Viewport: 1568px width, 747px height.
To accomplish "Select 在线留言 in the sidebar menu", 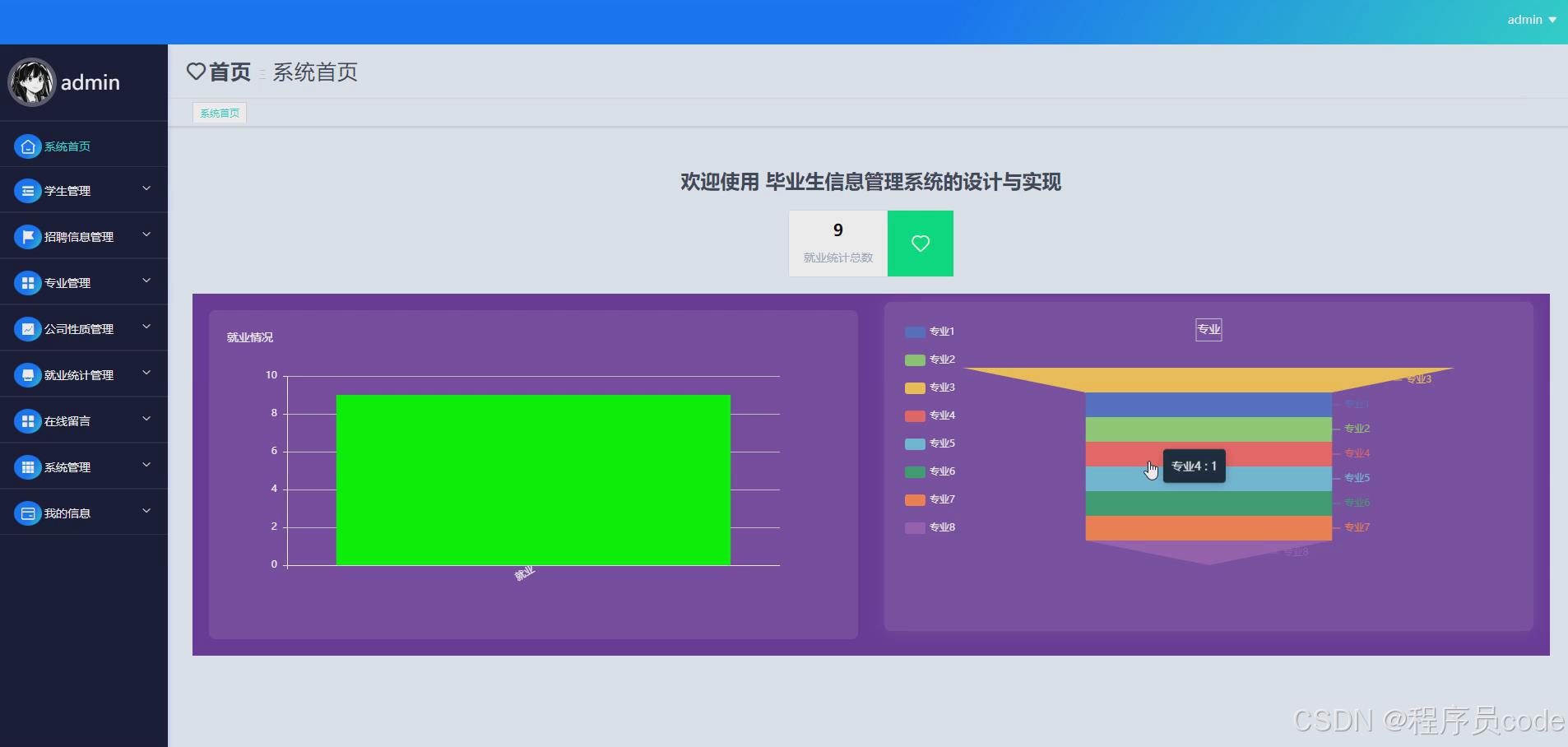I will coord(69,420).
